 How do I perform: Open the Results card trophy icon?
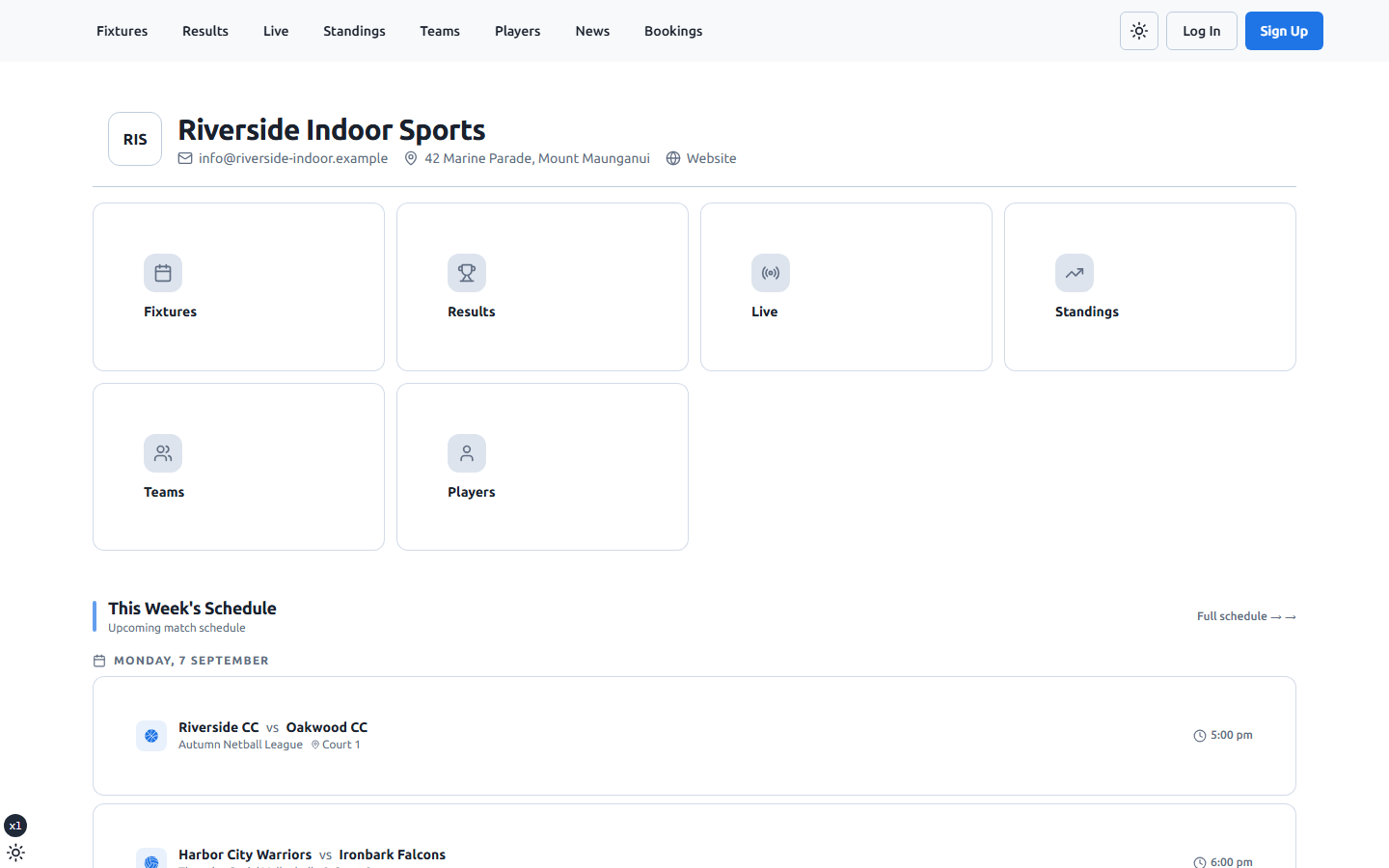tap(467, 273)
